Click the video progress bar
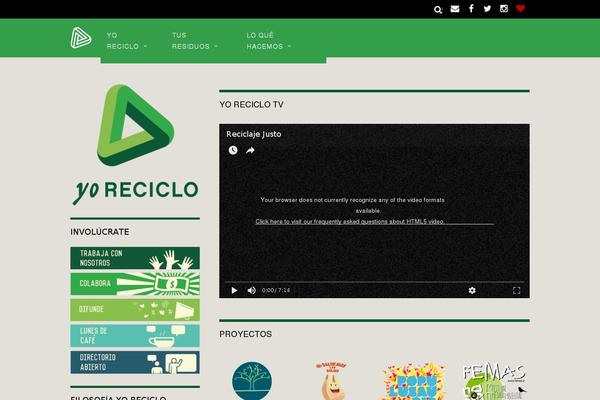Screen dimensions: 600x400 click(374, 282)
